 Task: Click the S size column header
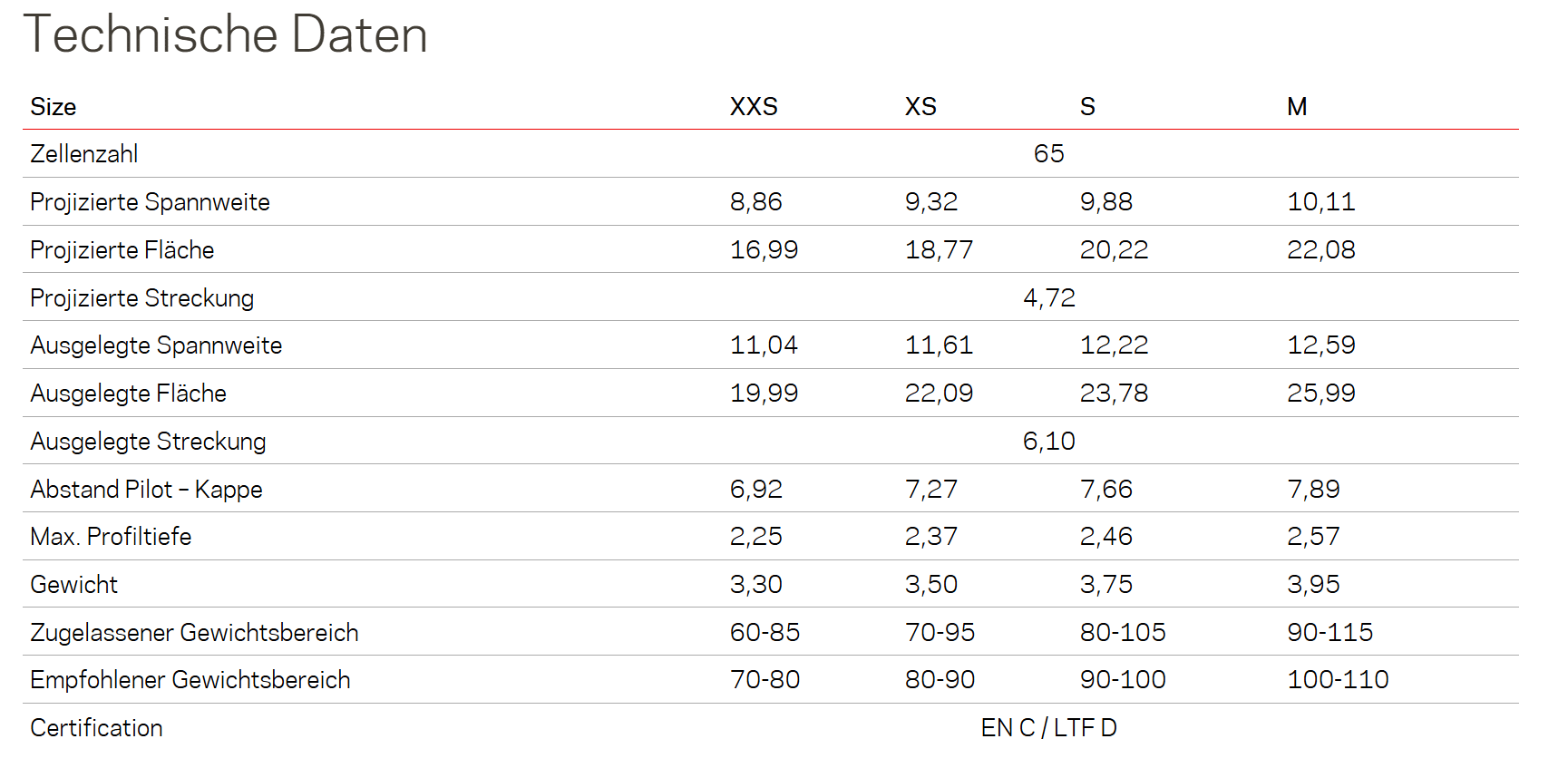[1087, 107]
